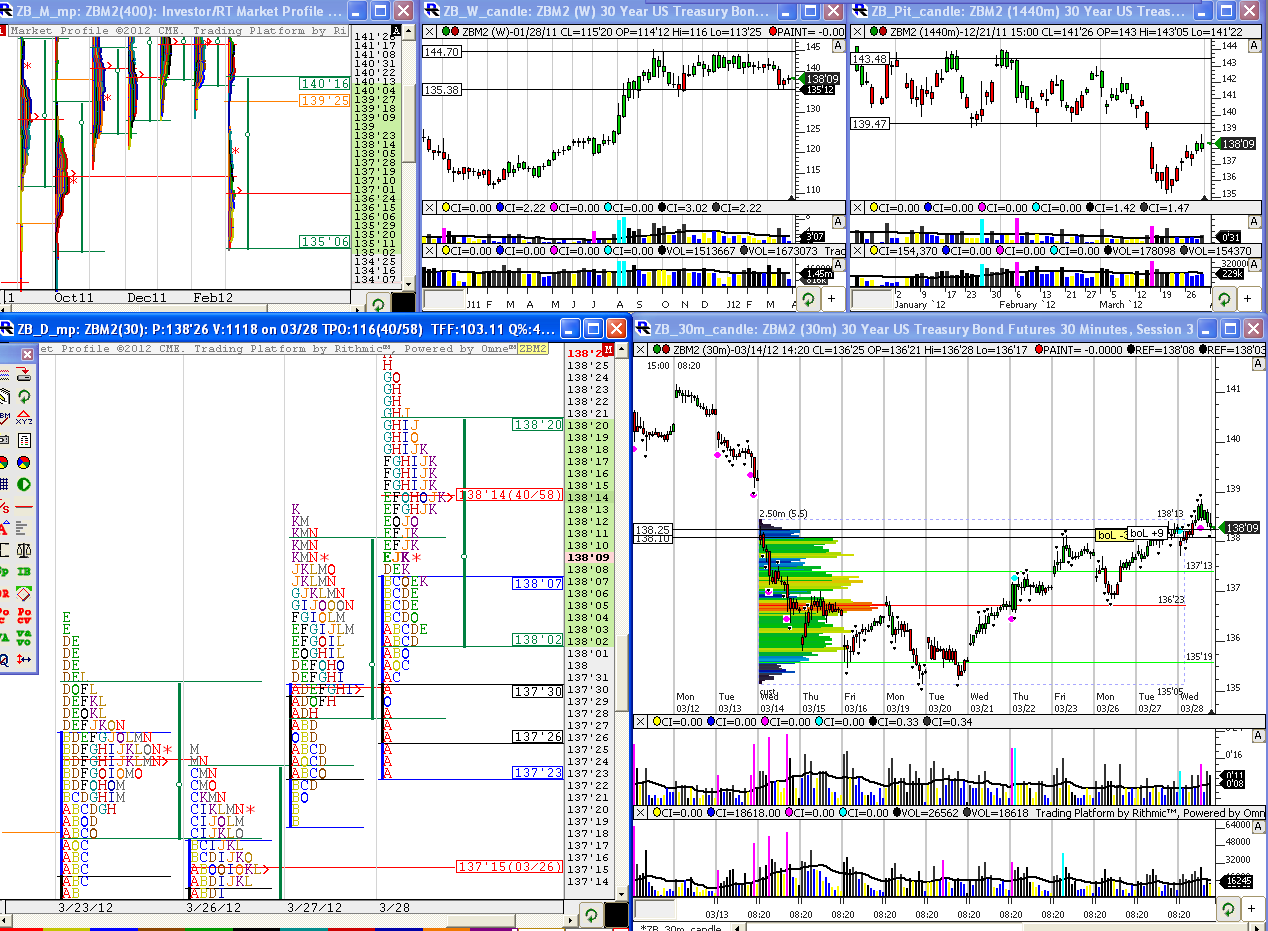Screen dimensions: 1268x931
Task: Click the plus button in ZB_Pit_candle
Action: 1248,298
